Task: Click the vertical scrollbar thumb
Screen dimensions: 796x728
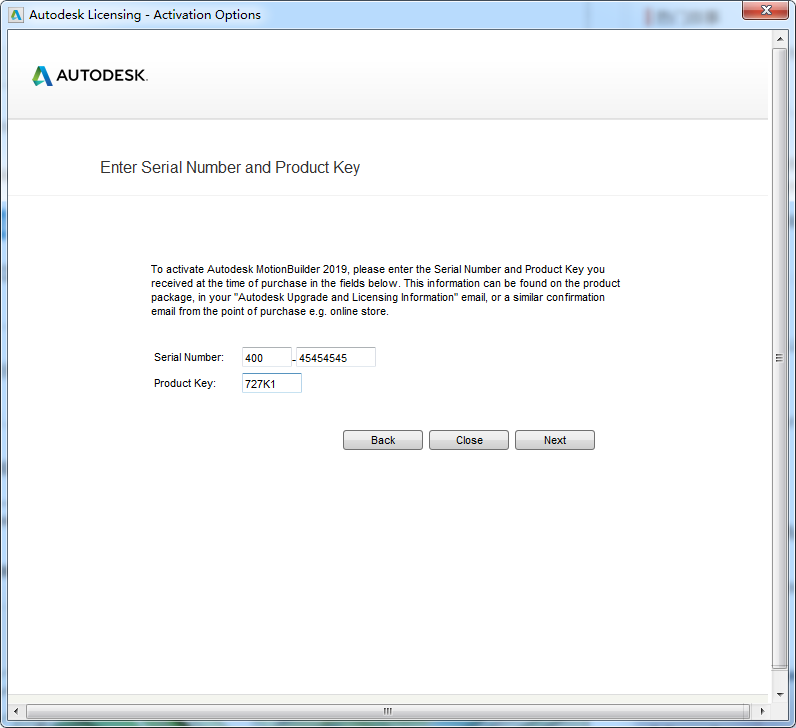Action: [x=780, y=357]
